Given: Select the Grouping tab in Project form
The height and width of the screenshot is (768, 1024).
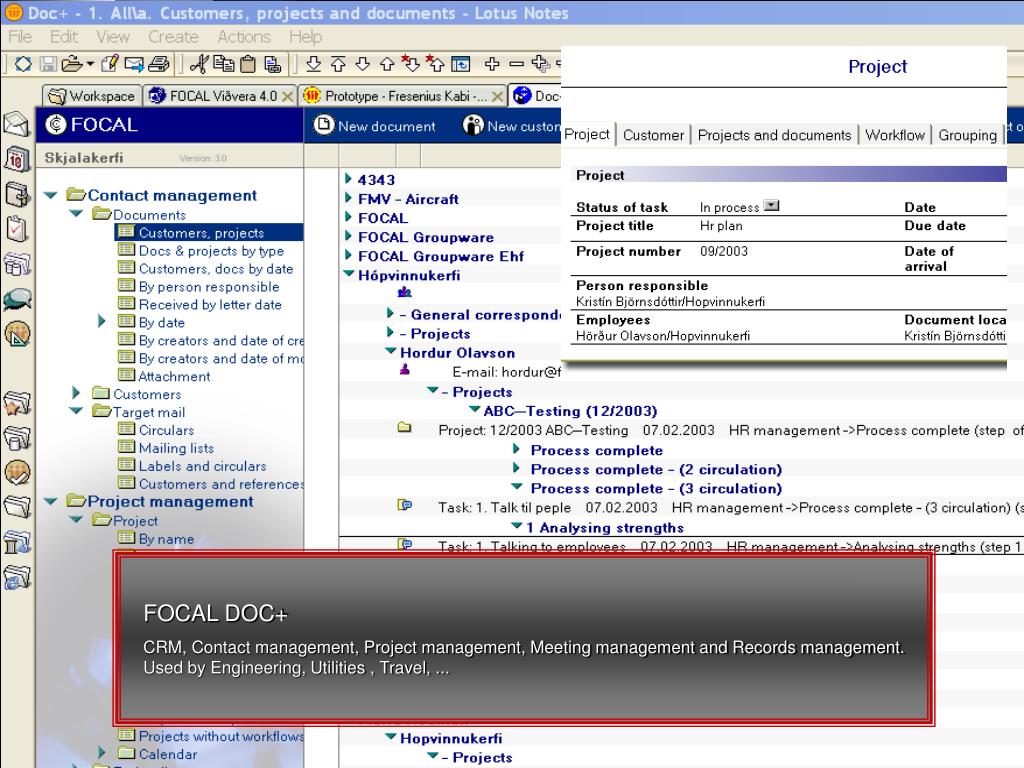Looking at the screenshot, I should click(x=967, y=135).
